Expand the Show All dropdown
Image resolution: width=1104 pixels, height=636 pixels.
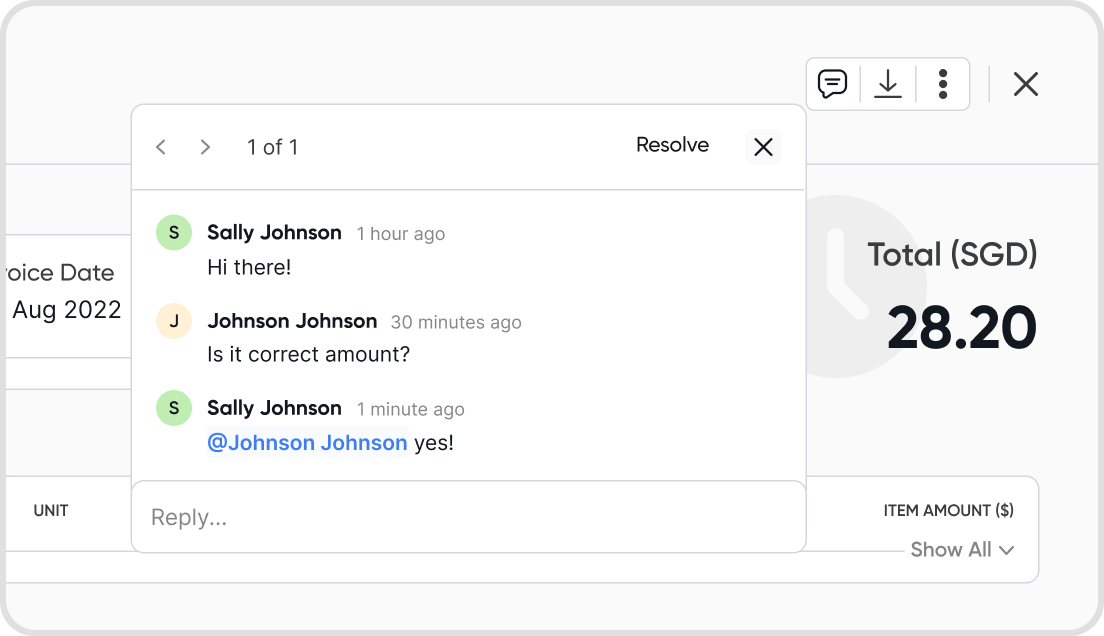[962, 550]
